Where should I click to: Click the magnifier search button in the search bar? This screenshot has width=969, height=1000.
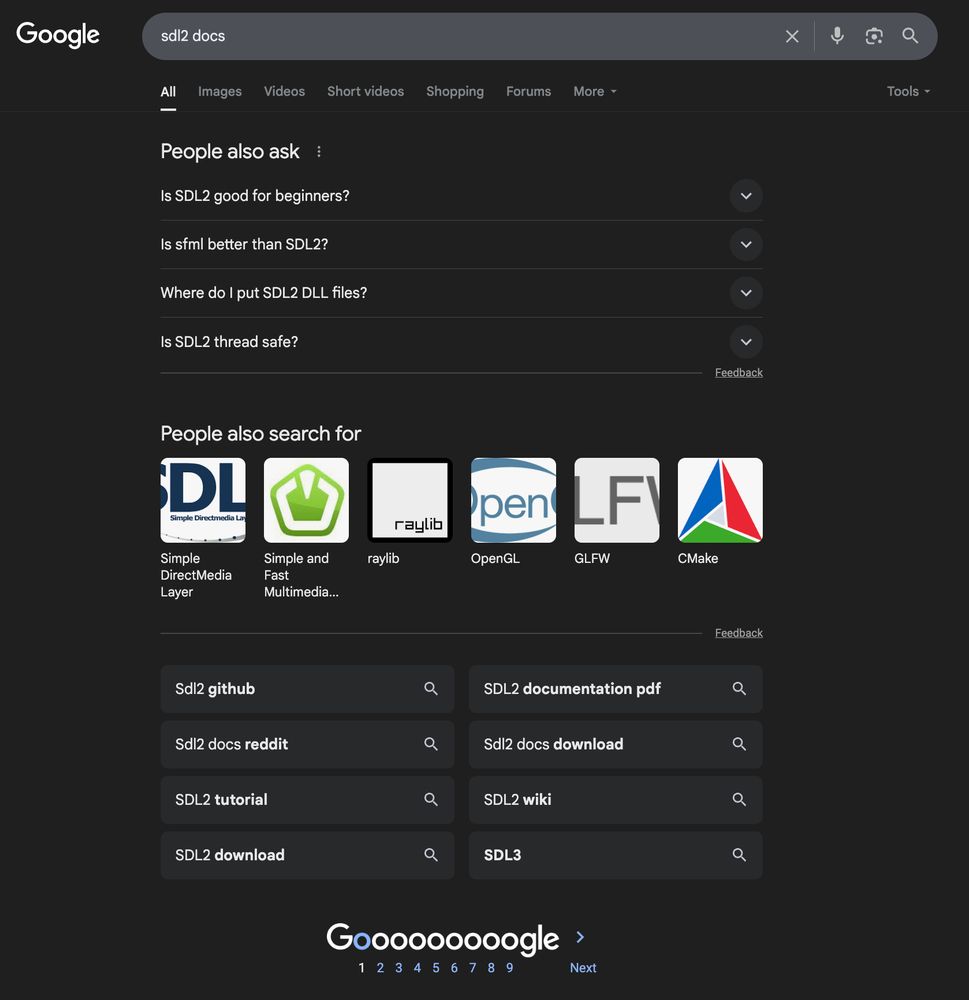[910, 36]
